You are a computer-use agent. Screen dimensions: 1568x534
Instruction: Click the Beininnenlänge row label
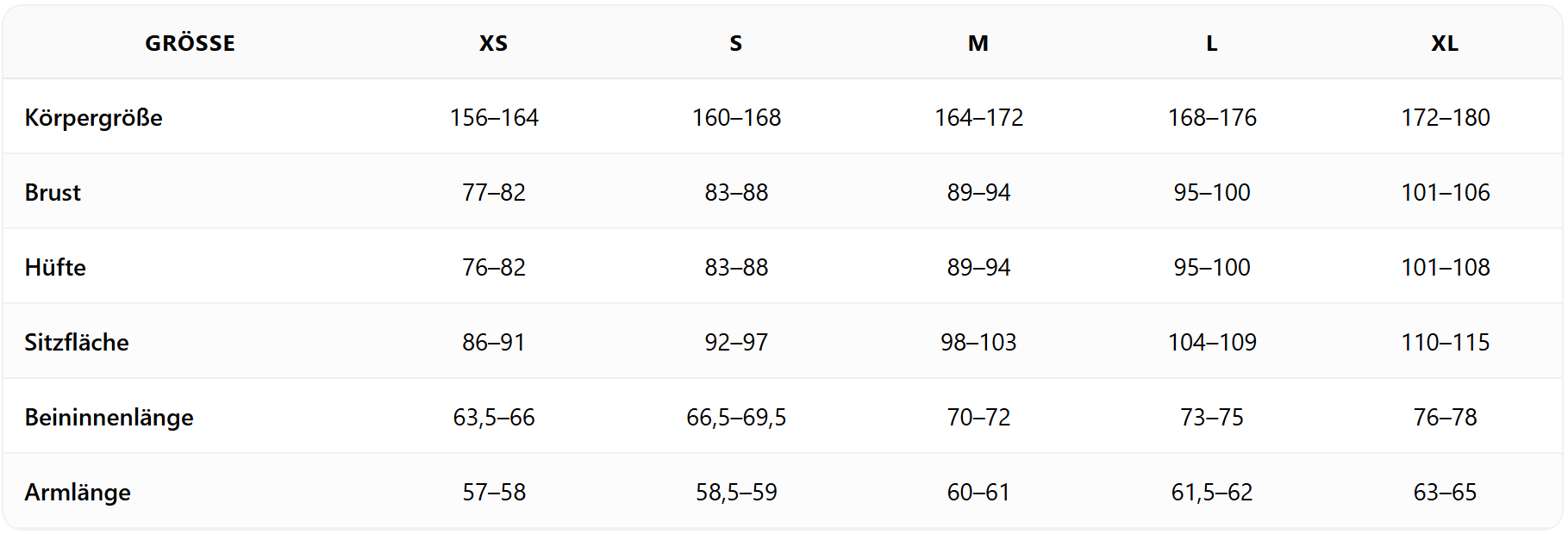coord(109,417)
